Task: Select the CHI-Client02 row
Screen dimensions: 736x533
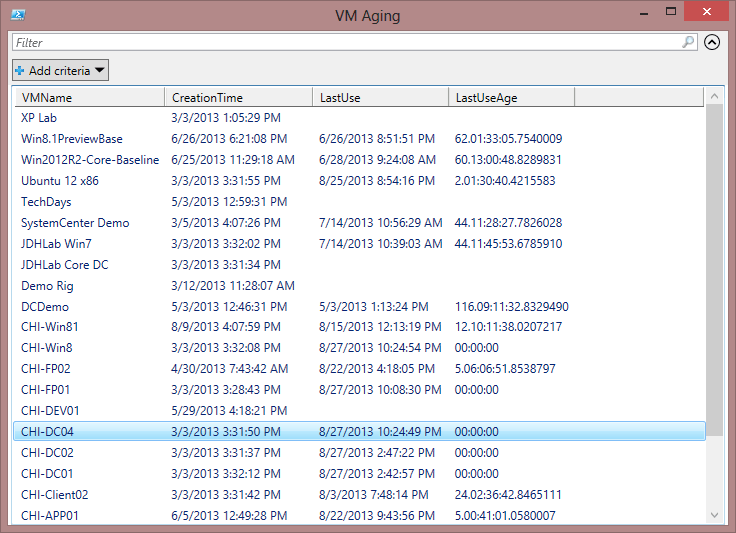Action: [360, 495]
